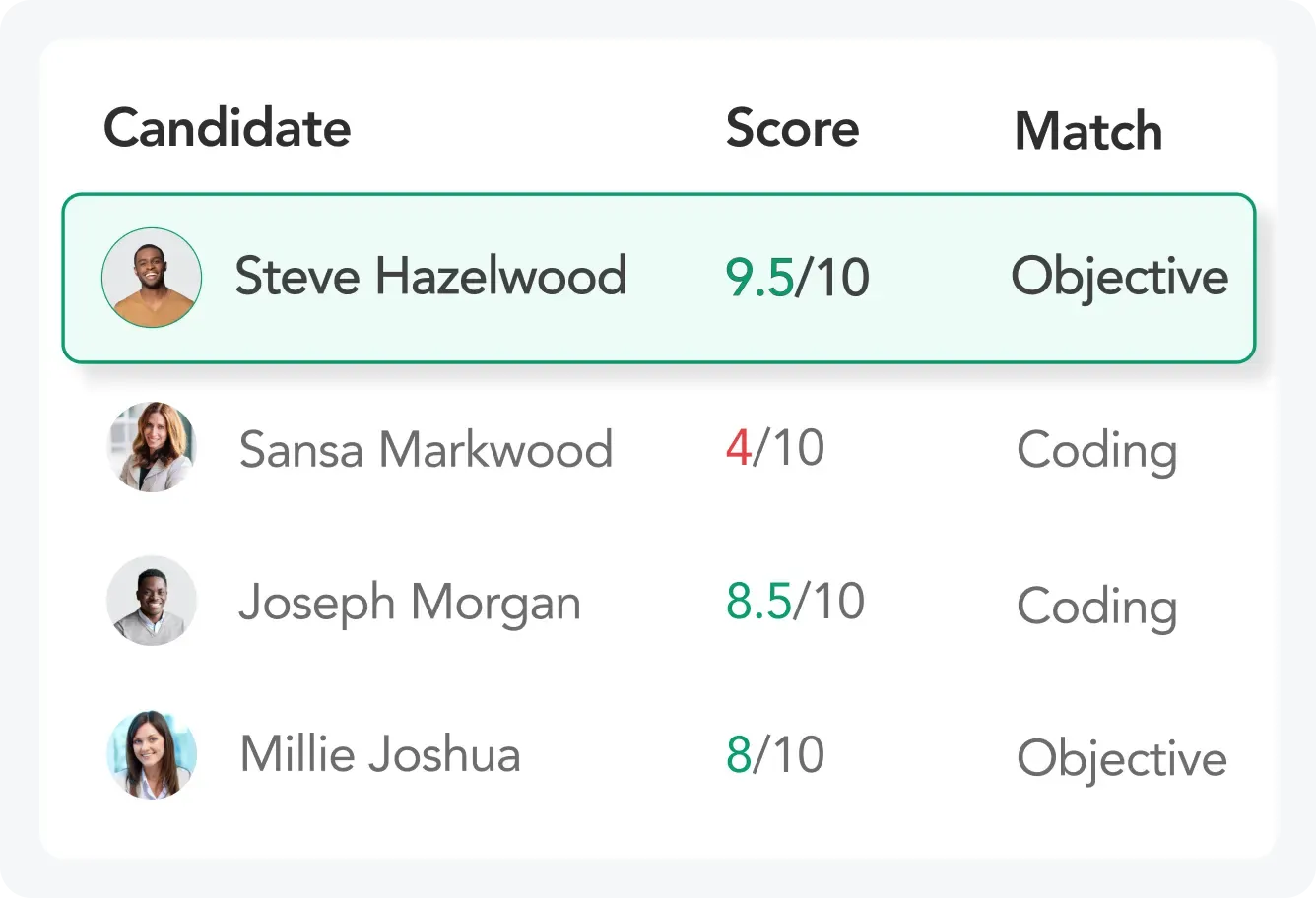Viewport: 1316px width, 898px height.
Task: Open Steve Hazelwood's candidate name
Action: pyautogui.click(x=430, y=277)
